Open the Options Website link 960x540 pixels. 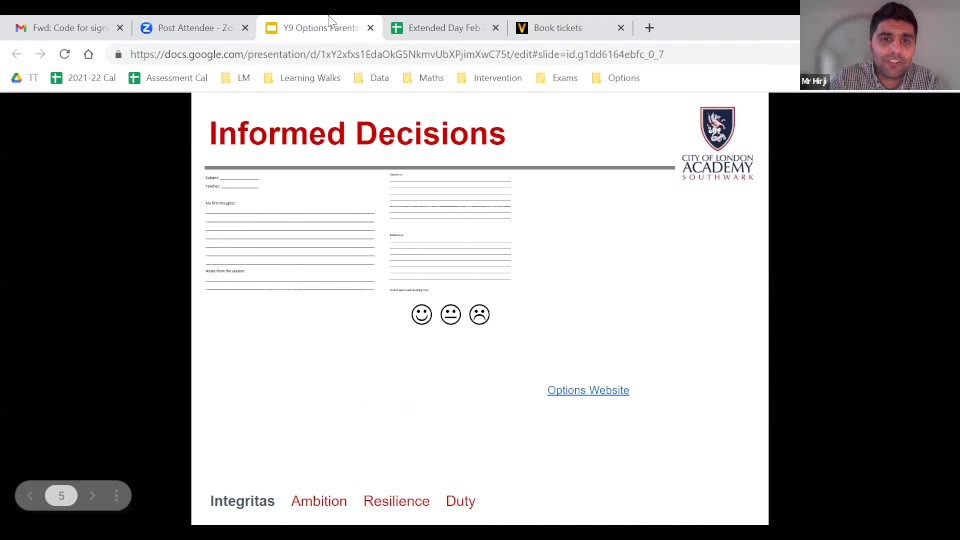click(x=588, y=390)
